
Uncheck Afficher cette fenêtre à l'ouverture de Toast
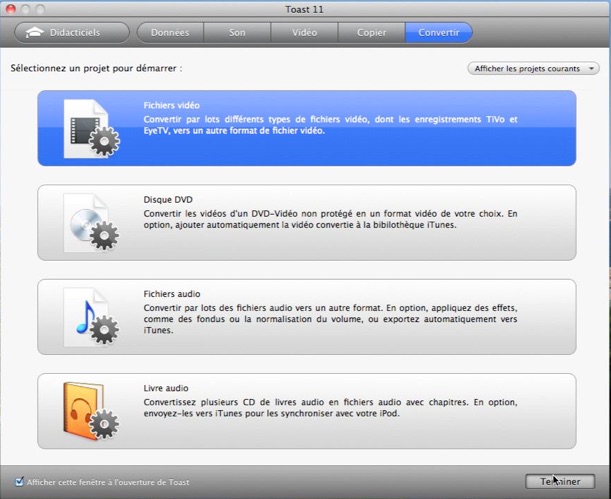19,482
